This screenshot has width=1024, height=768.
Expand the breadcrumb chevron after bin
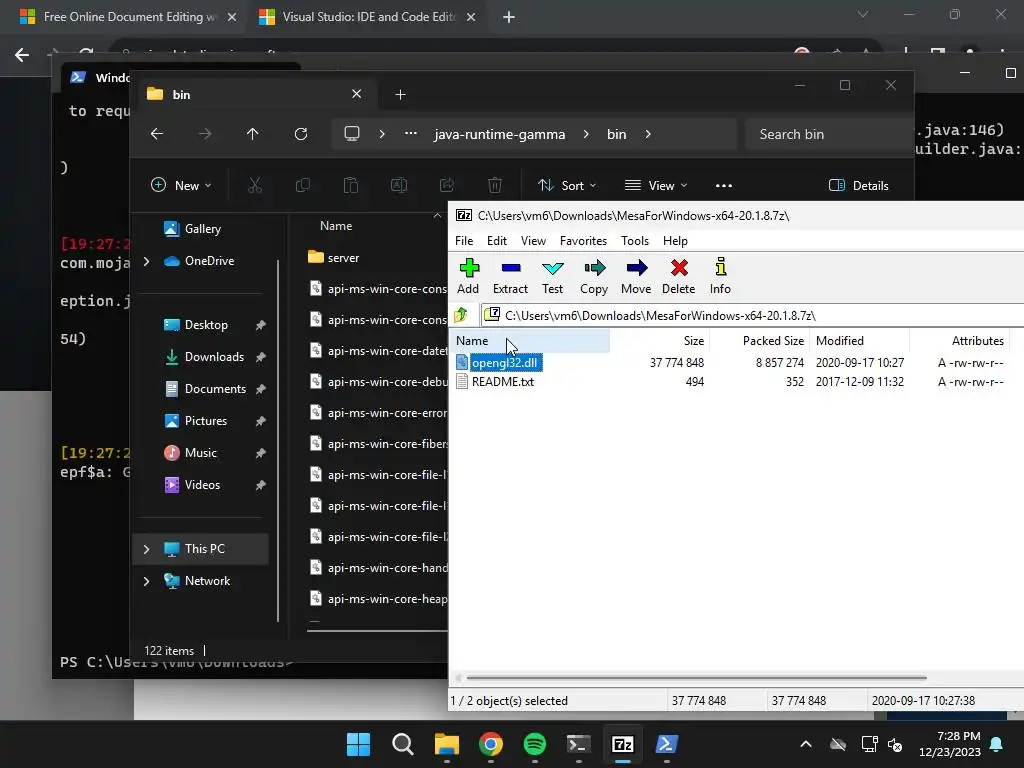tap(648, 134)
